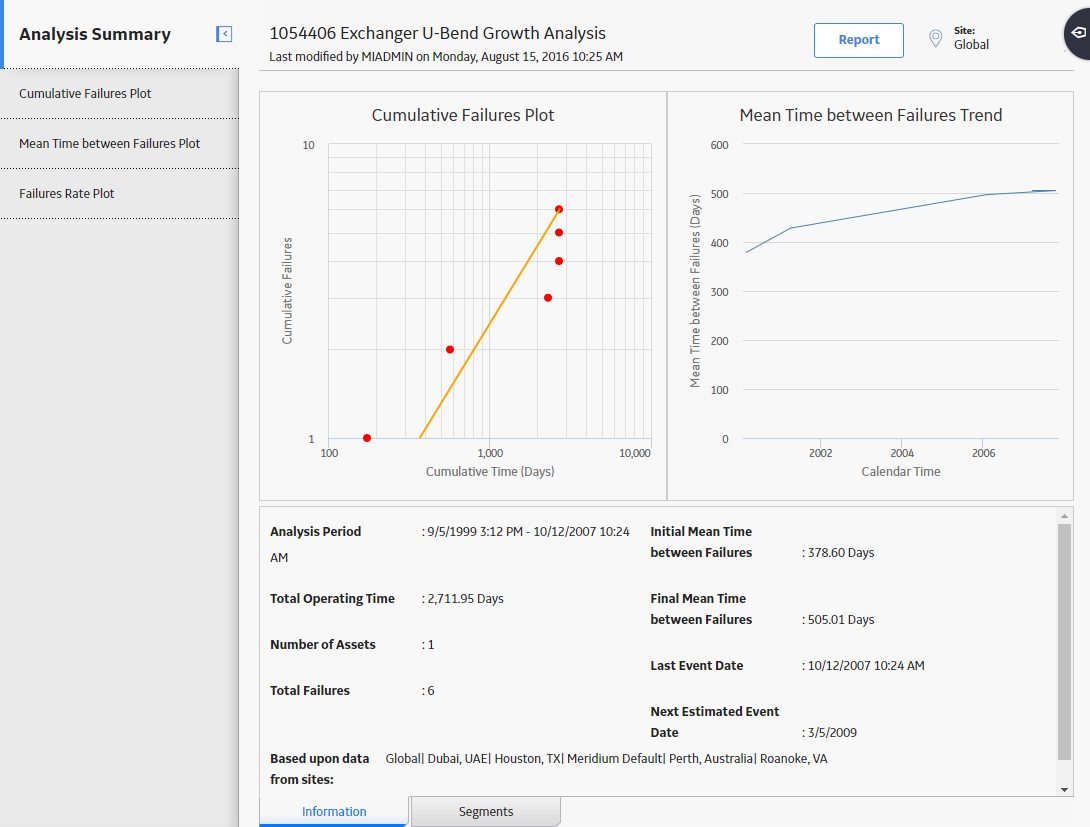
Task: Click the Cumulative Time (Days) axis label
Action: tap(490, 472)
